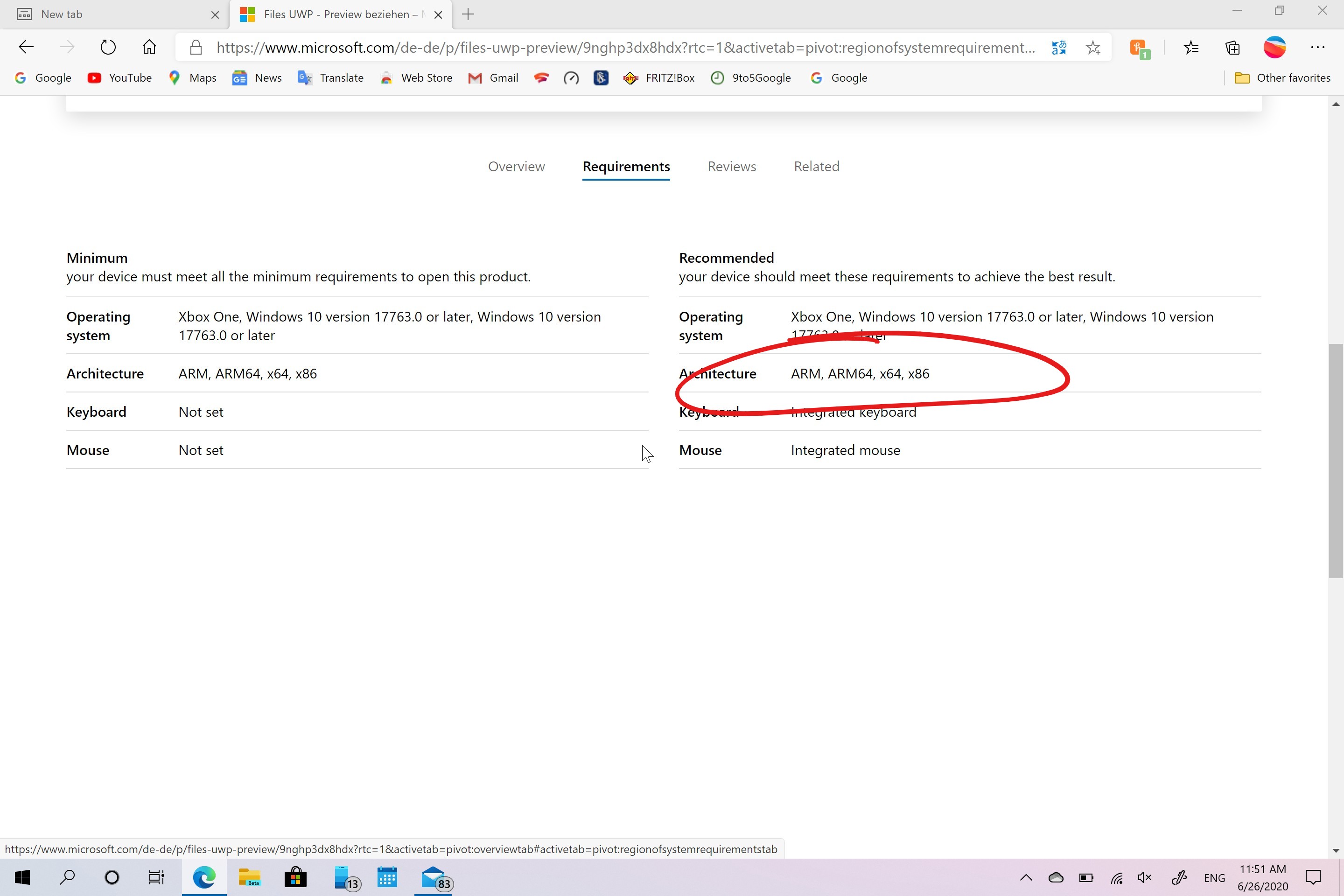Open the Web Store bookmark
Screen dimensions: 1344x896
click(x=416, y=78)
